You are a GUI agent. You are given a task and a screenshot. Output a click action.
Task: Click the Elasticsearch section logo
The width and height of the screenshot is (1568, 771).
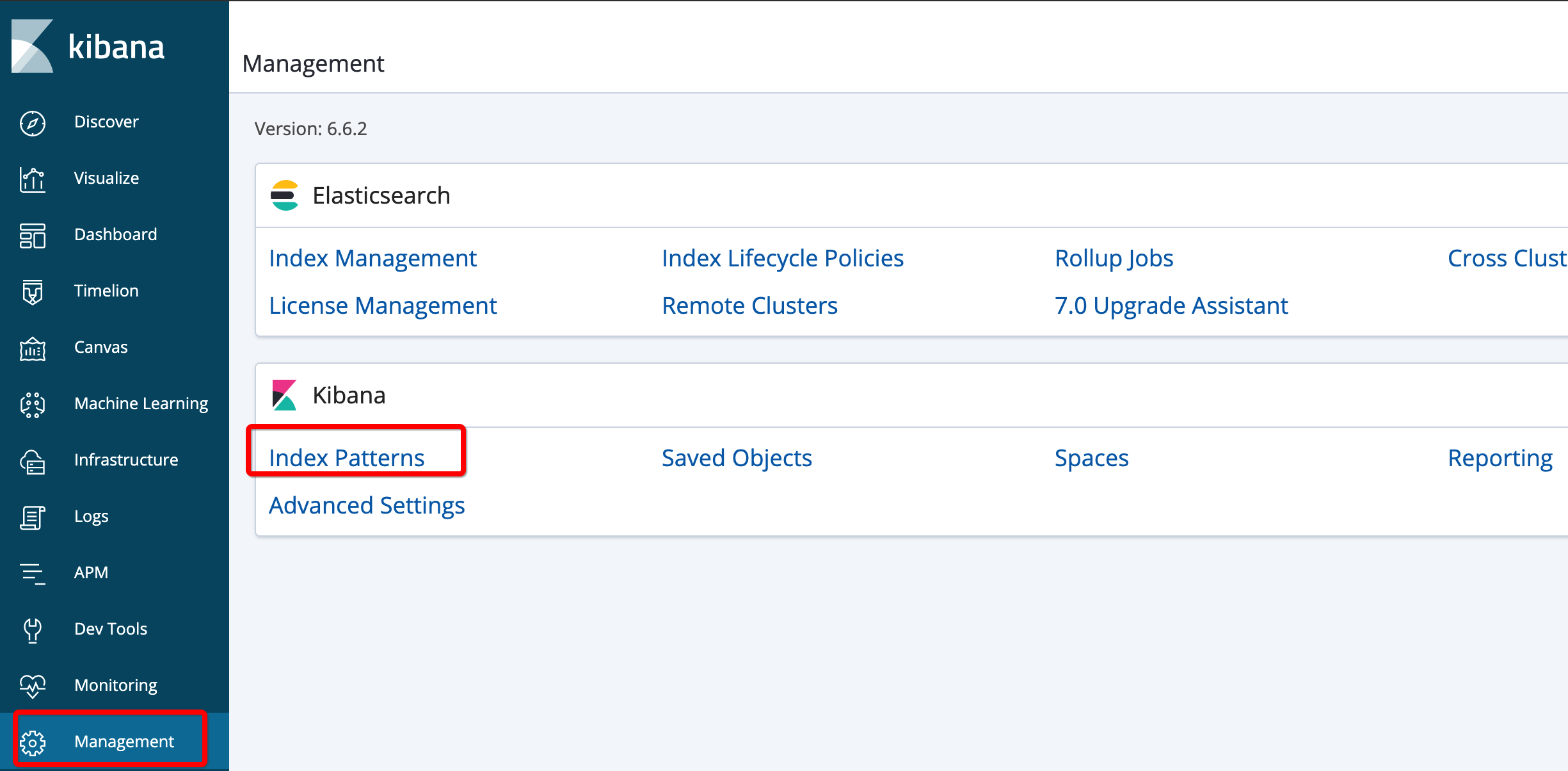[284, 195]
